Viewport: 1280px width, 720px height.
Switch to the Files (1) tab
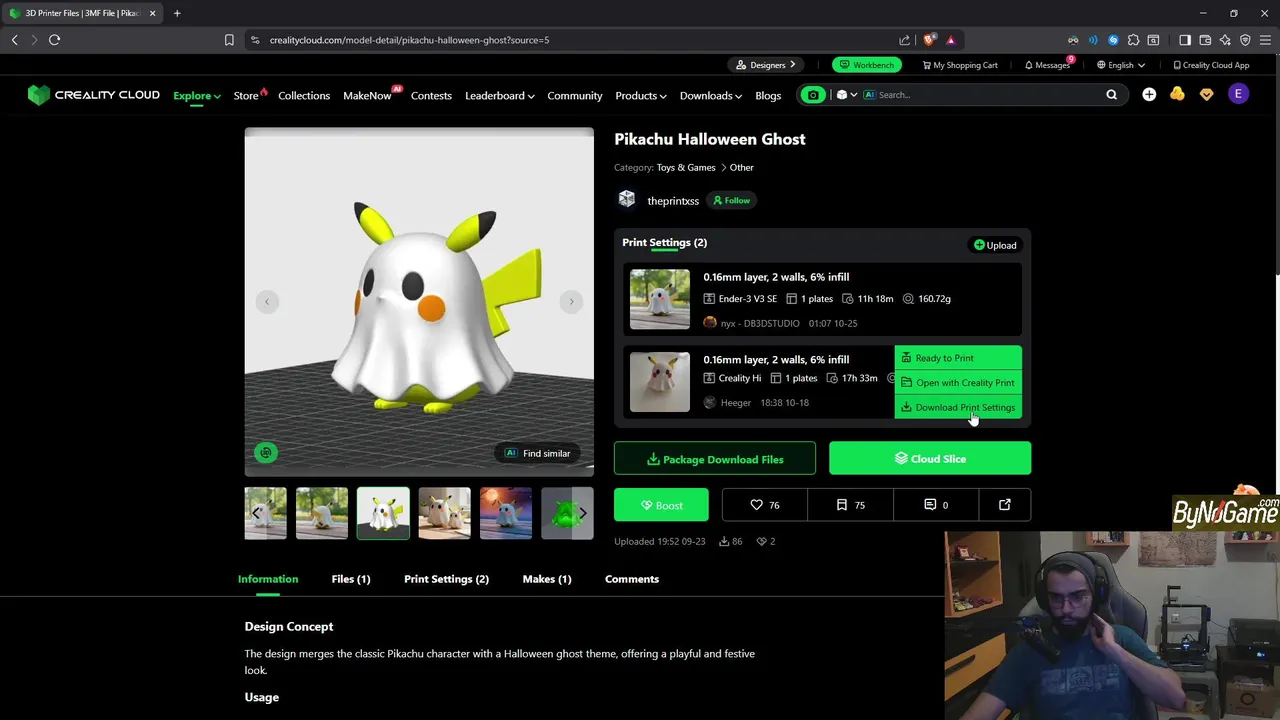pyautogui.click(x=351, y=579)
